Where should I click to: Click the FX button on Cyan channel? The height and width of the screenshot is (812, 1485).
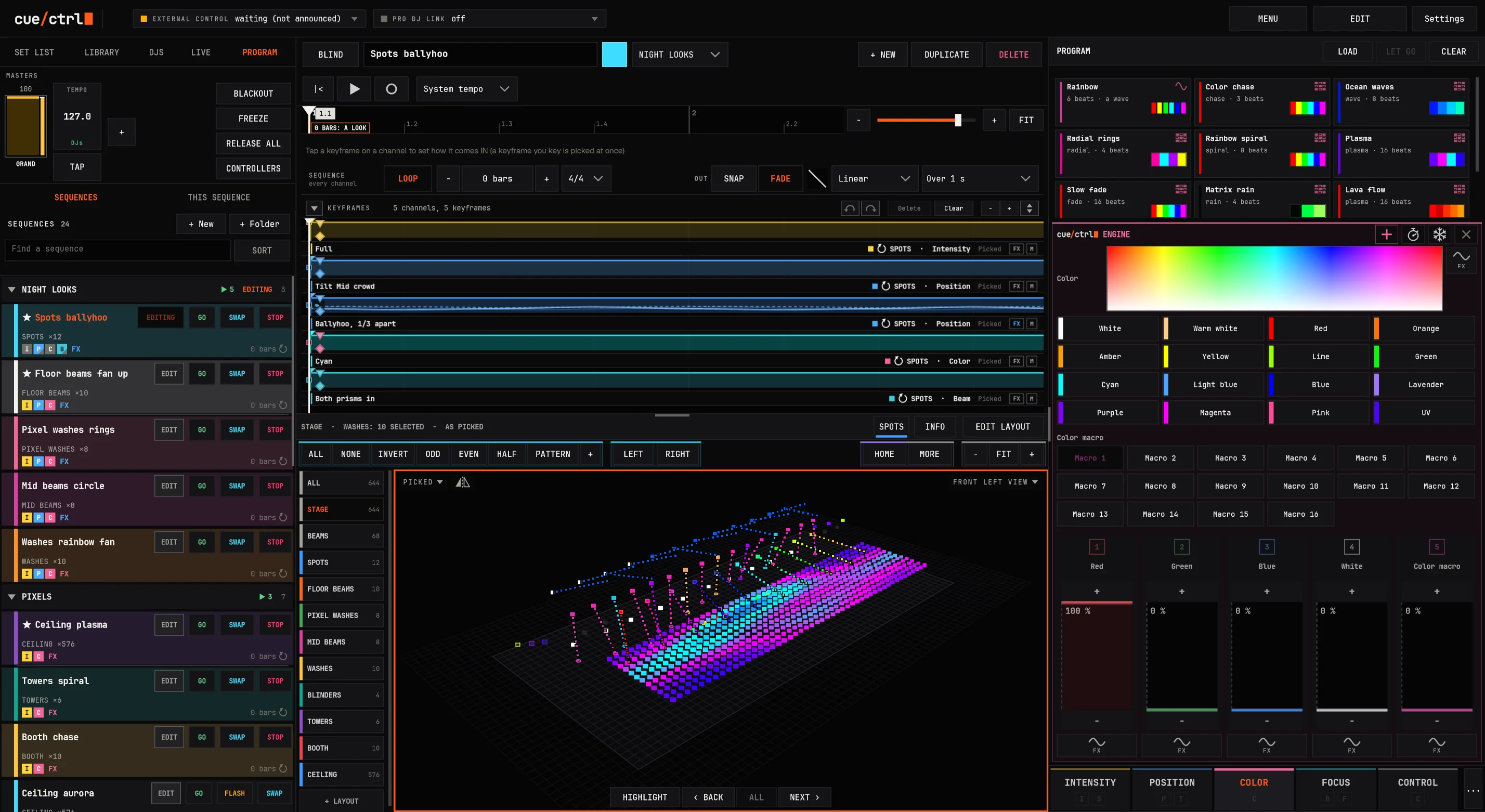[1017, 361]
